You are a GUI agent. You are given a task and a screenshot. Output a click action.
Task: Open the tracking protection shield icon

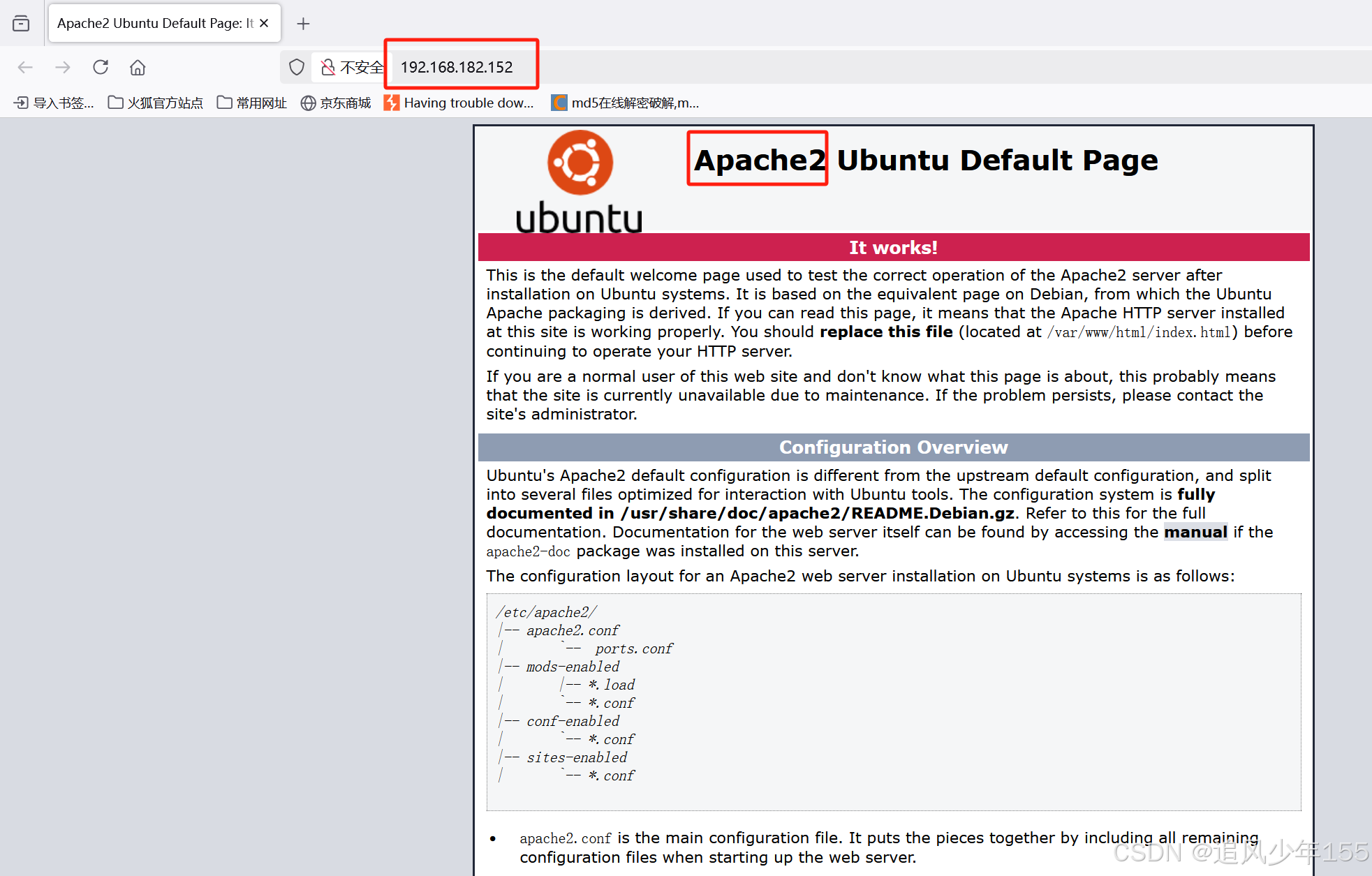(x=297, y=67)
